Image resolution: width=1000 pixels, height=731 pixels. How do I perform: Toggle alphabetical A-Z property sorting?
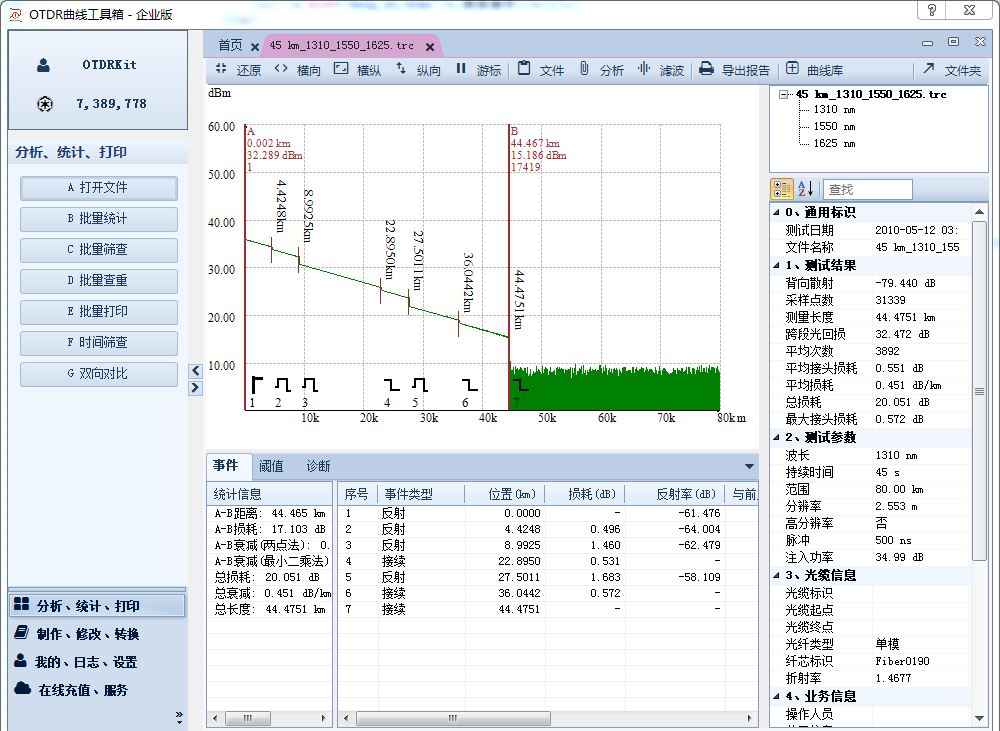pyautogui.click(x=806, y=189)
